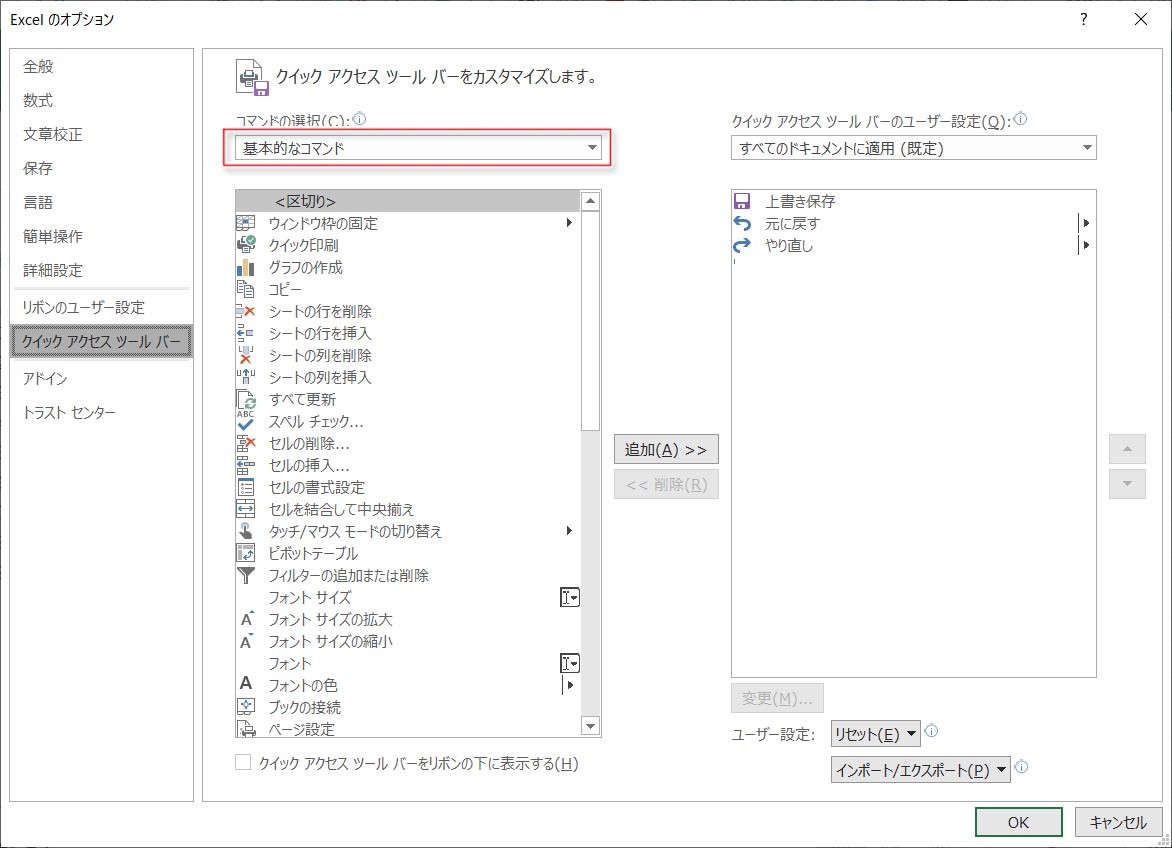Close the Excel のオプション dialog
Viewport: 1172px width, 848px height.
click(x=1141, y=19)
